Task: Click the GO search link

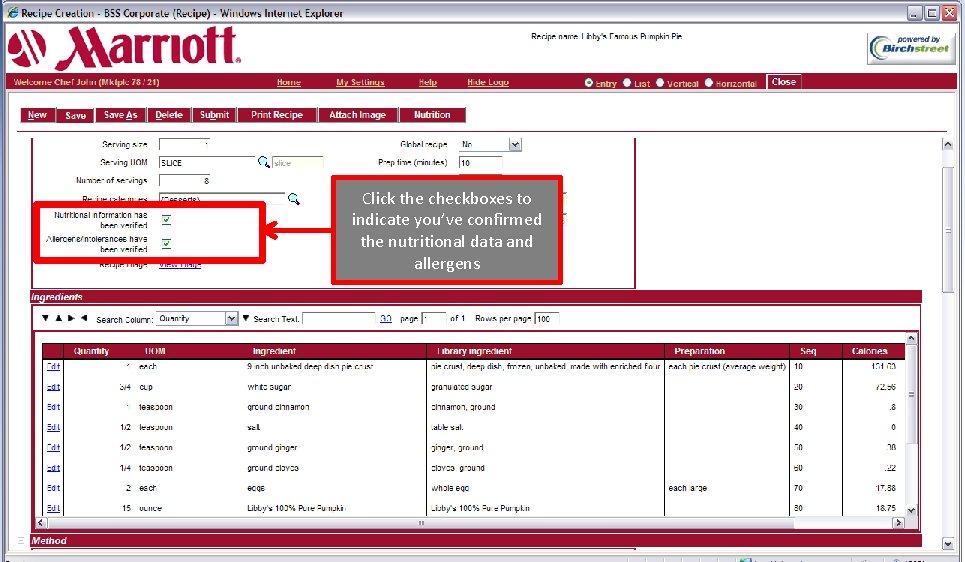Action: click(386, 319)
